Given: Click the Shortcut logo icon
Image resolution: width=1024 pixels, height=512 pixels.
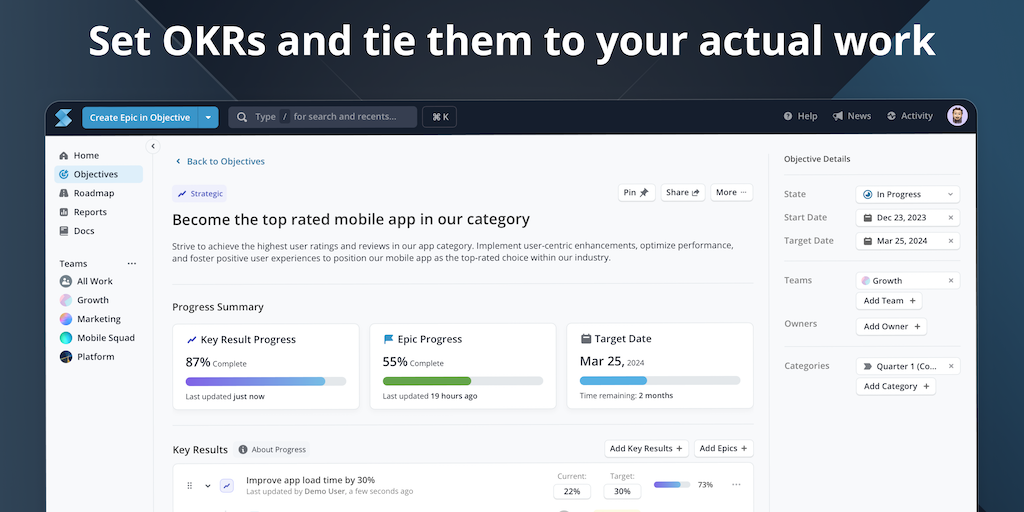Looking at the screenshot, I should tap(64, 117).
